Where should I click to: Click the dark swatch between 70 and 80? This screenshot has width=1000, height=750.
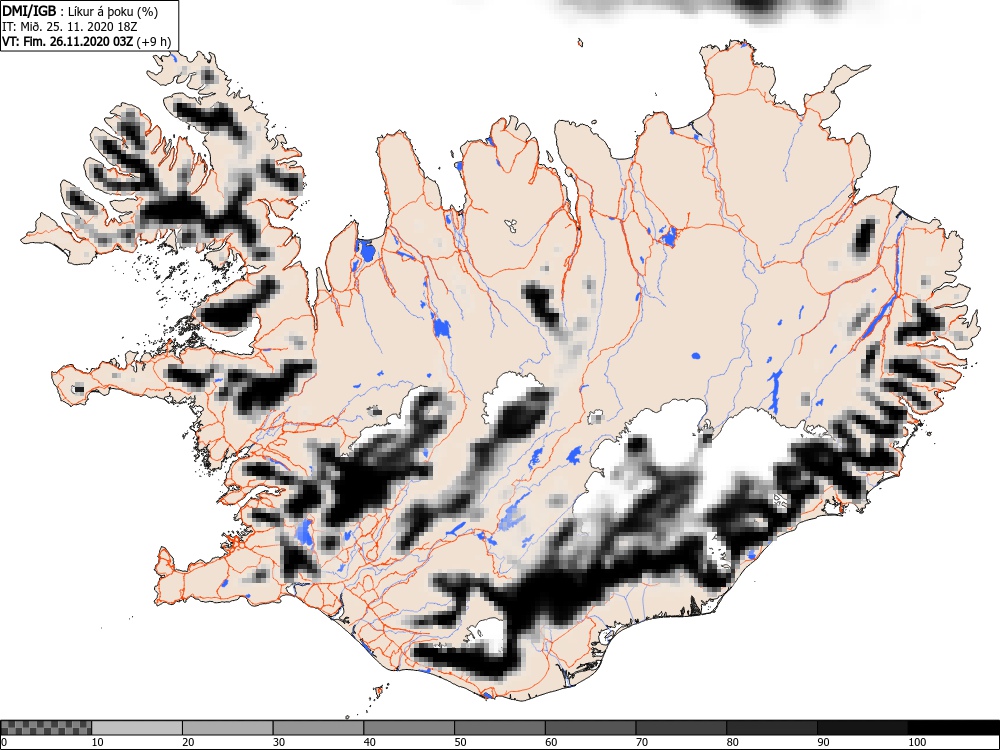(681, 728)
